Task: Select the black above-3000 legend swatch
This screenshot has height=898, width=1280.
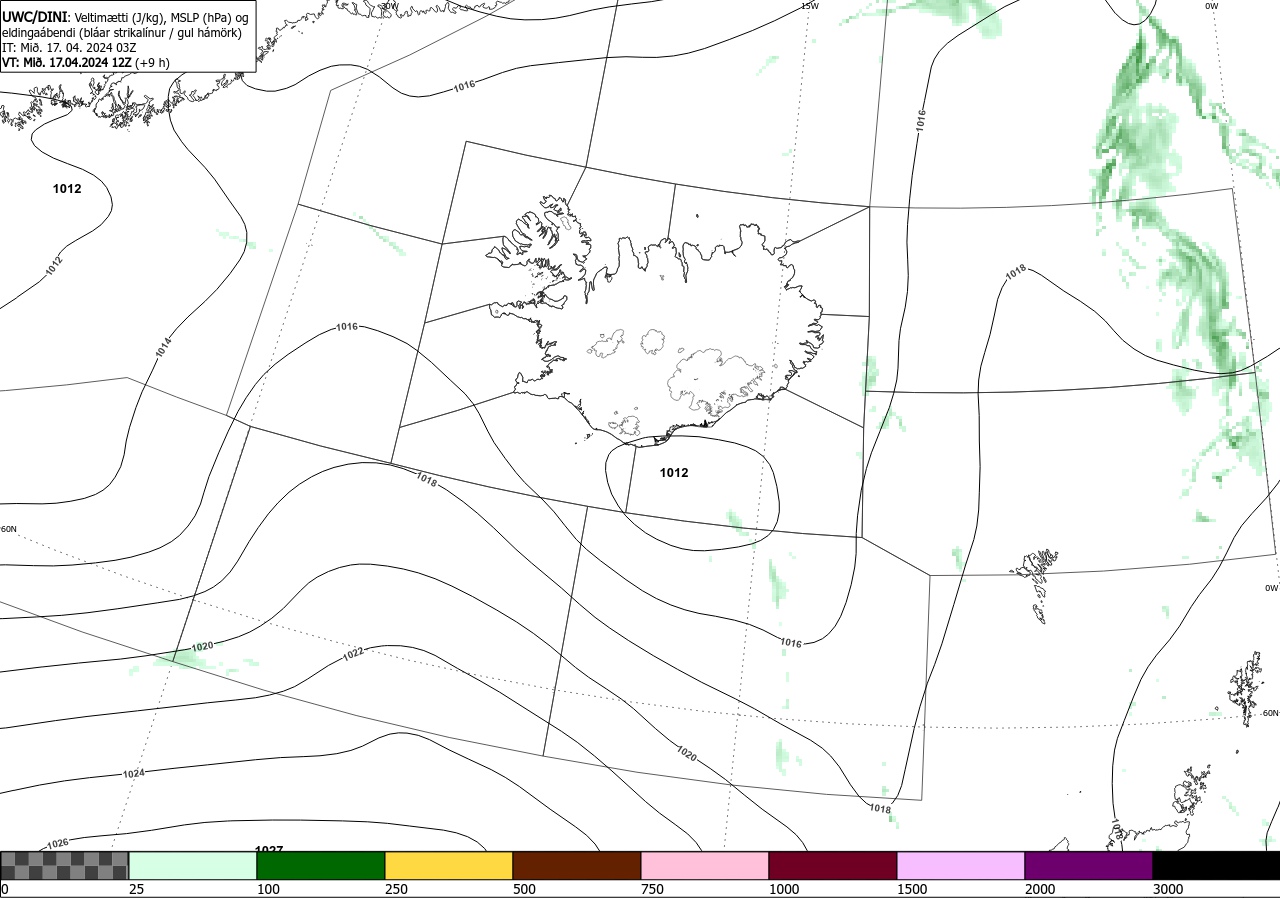Action: (x=1216, y=865)
